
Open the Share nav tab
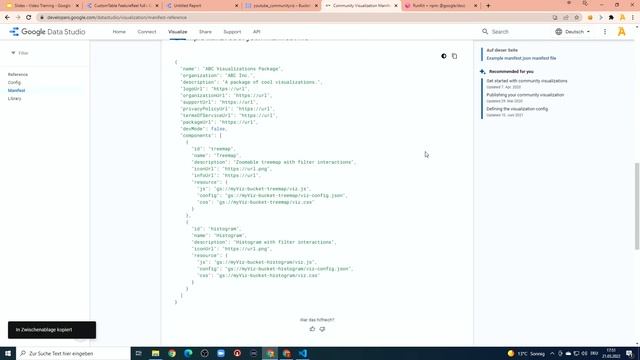point(205,31)
